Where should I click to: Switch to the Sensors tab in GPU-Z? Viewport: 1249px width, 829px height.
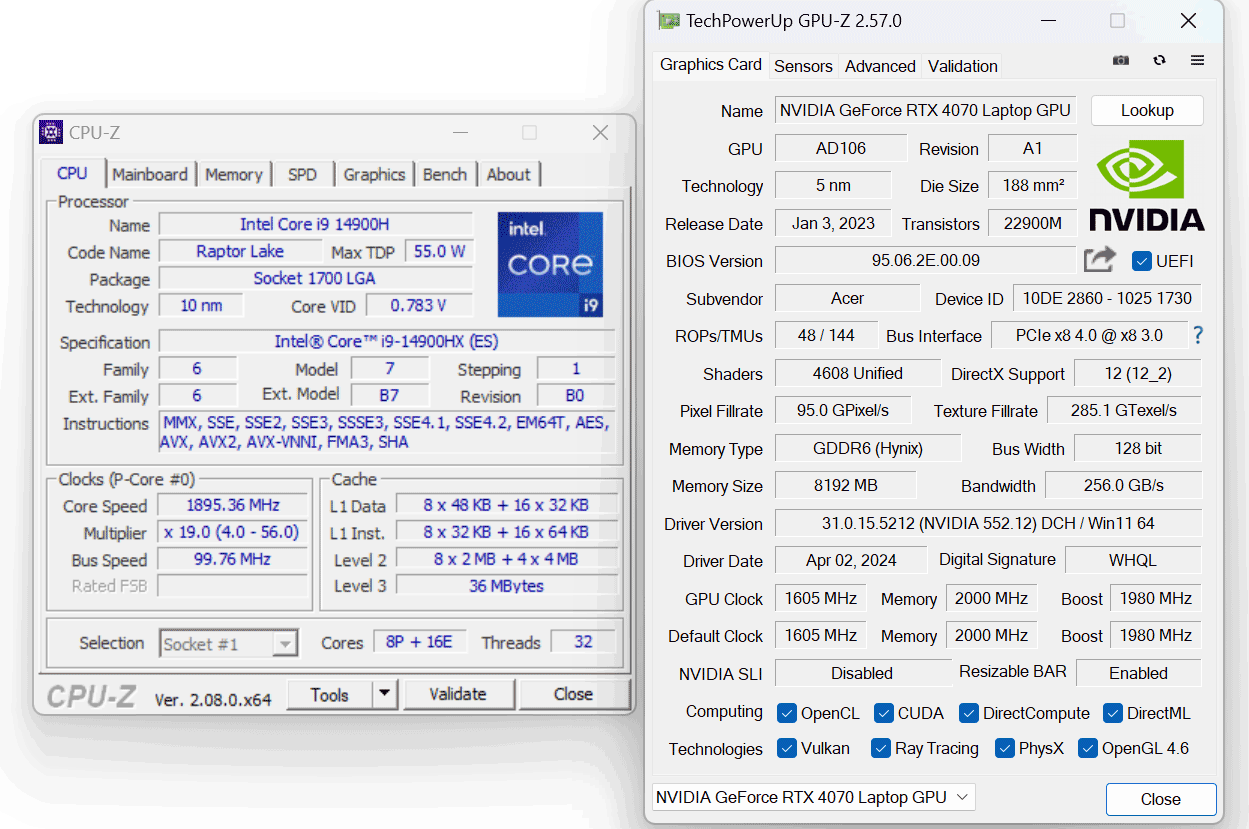coord(803,66)
